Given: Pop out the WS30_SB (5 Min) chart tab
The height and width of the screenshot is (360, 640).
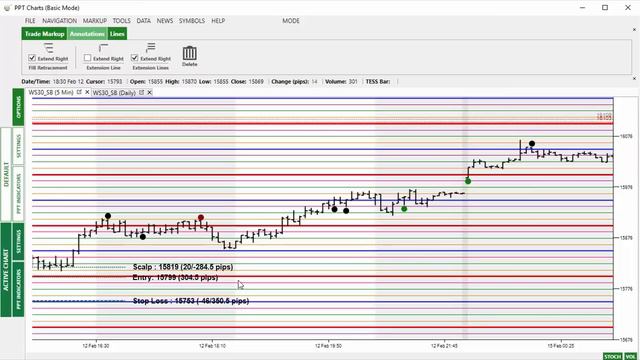Looking at the screenshot, I should point(79,92).
